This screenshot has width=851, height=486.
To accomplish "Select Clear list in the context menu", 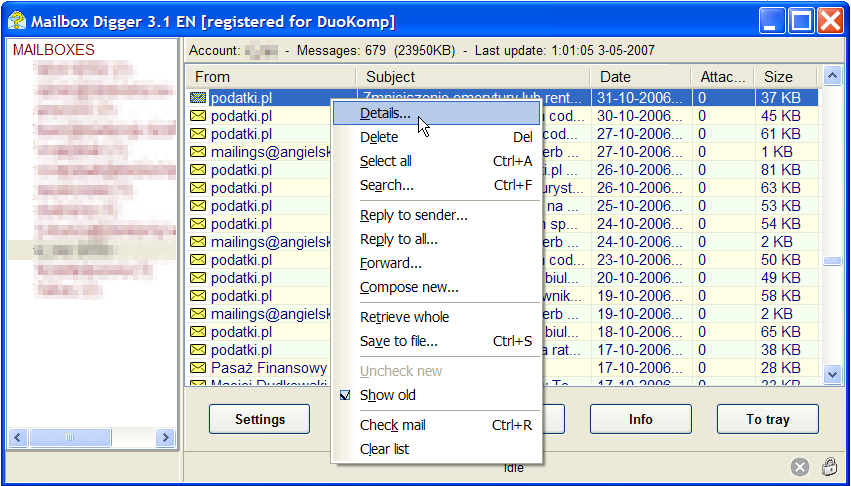I will pyautogui.click(x=436, y=449).
